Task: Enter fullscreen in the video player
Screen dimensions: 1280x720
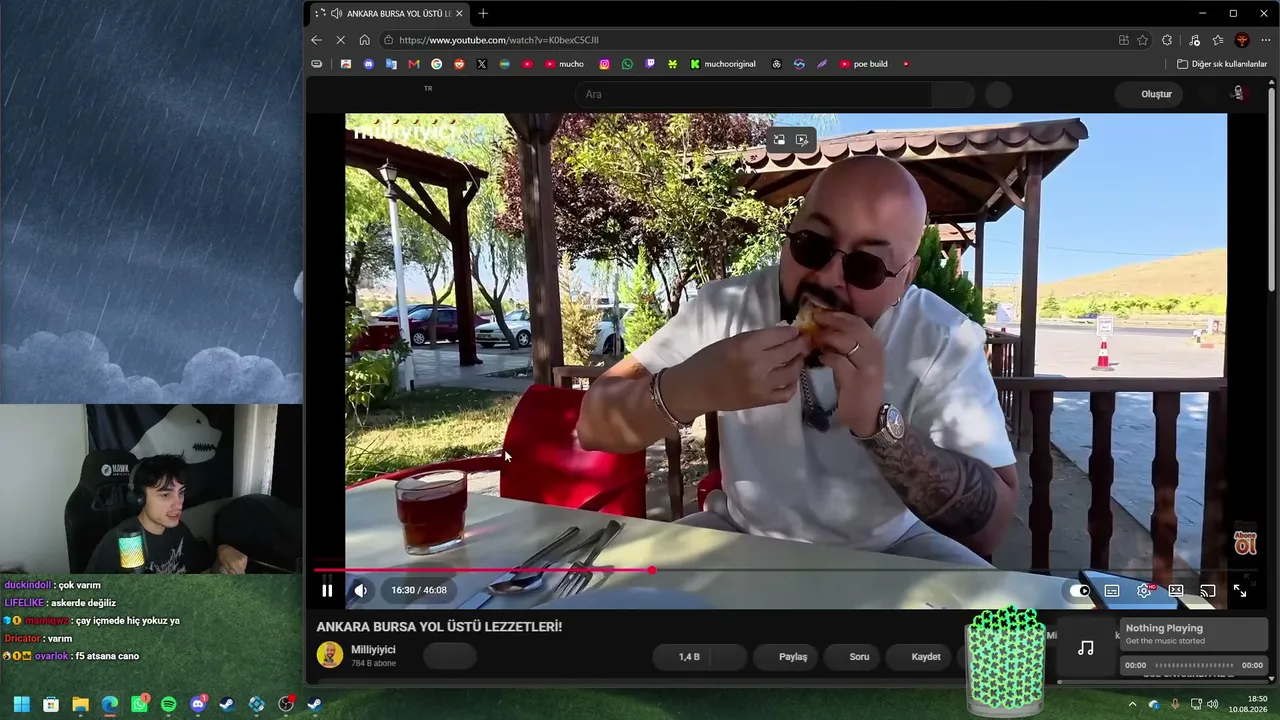Action: pyautogui.click(x=1240, y=591)
